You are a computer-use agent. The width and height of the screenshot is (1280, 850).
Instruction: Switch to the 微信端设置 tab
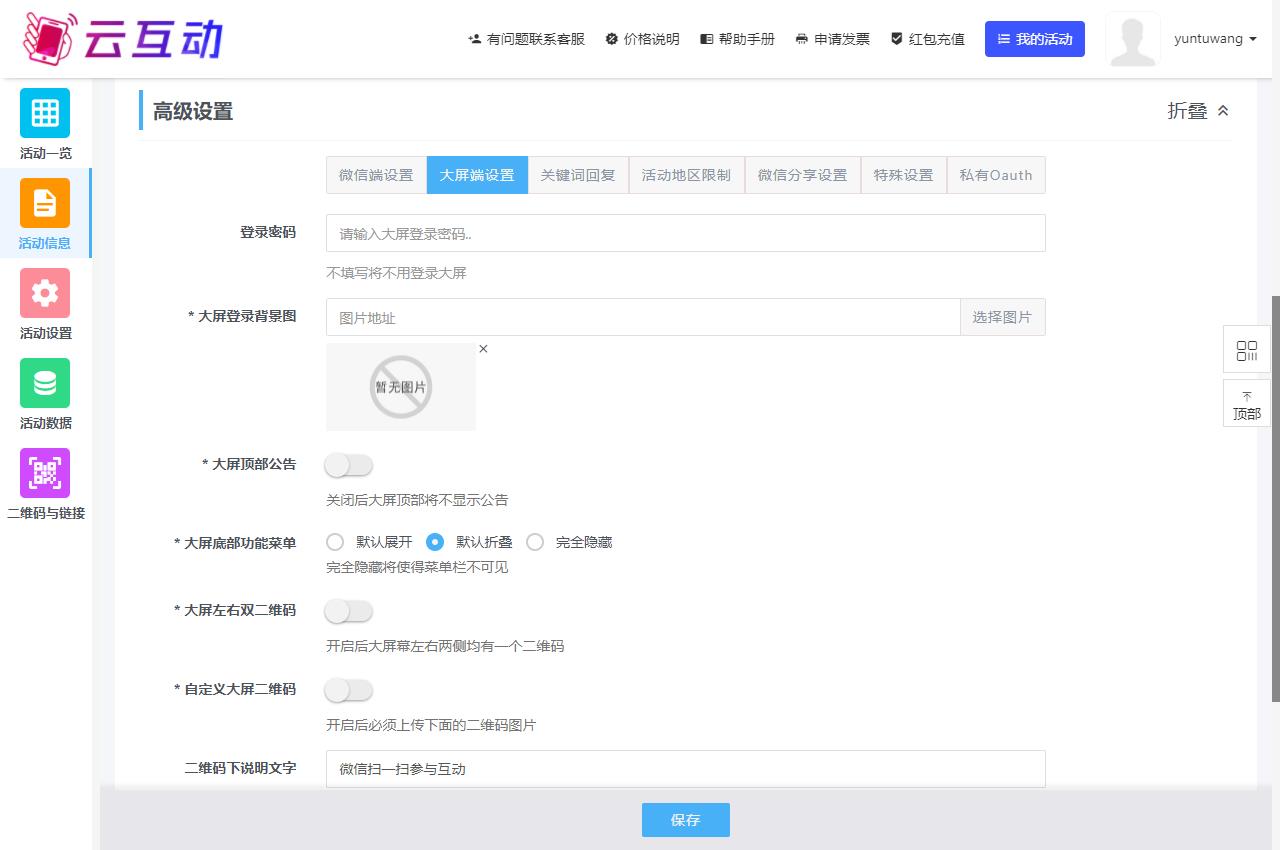pos(376,175)
